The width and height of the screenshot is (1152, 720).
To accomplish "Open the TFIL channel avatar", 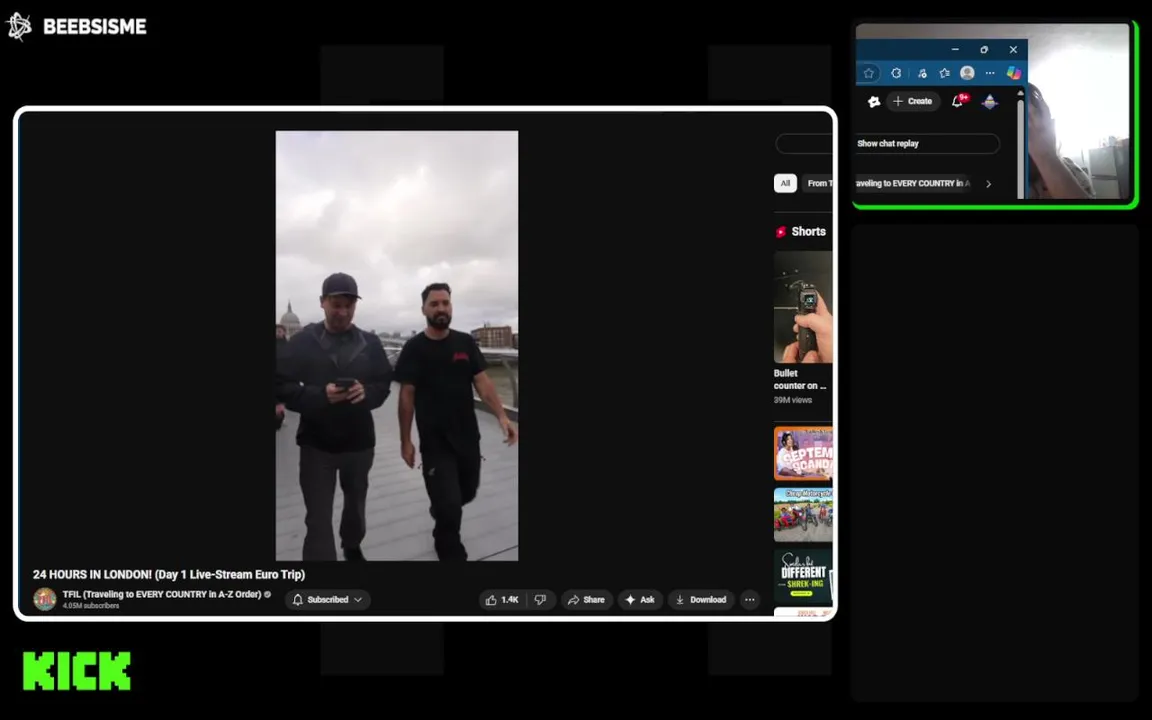I will 45,599.
